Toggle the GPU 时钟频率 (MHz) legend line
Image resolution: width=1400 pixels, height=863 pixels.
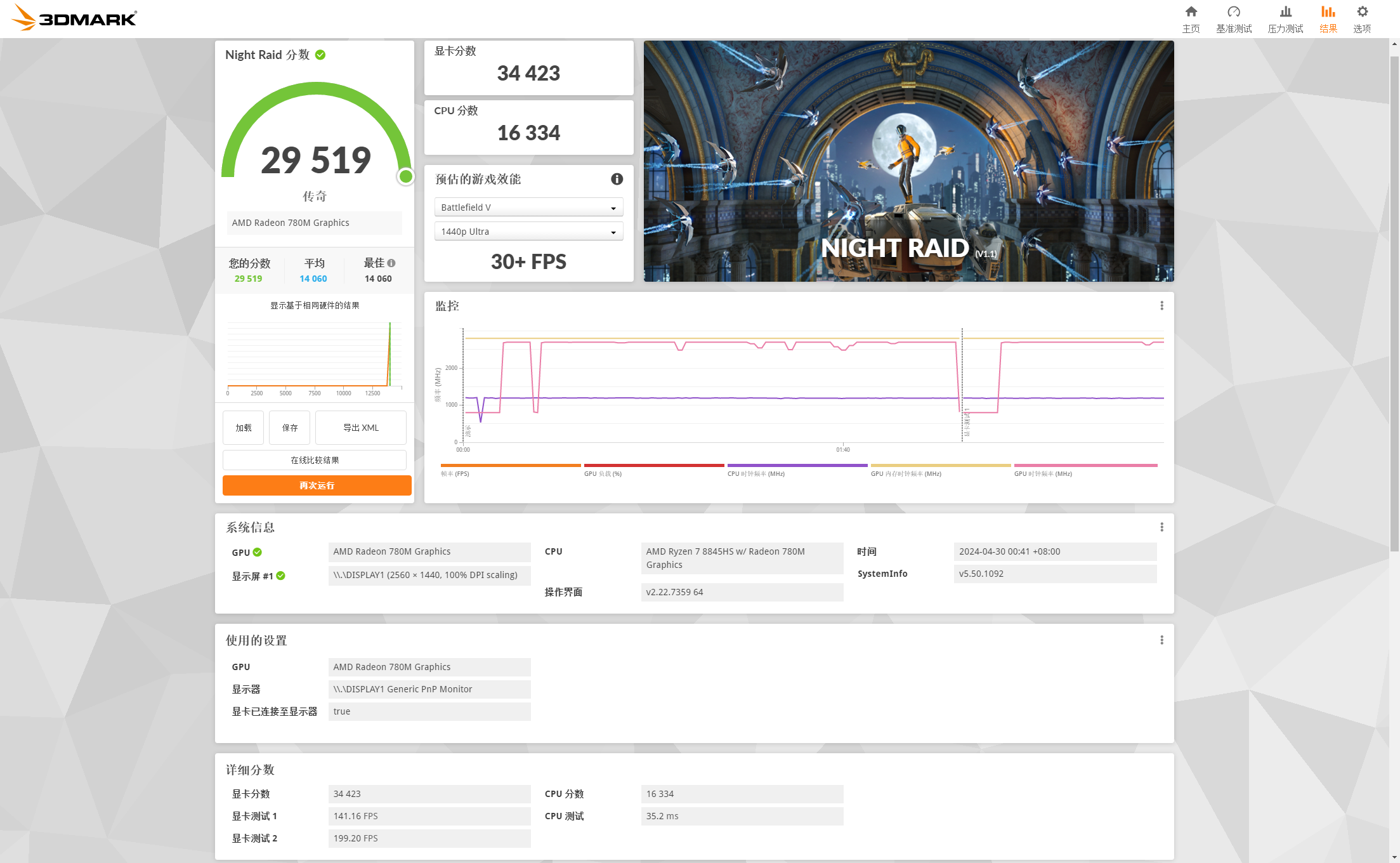coord(1085,470)
